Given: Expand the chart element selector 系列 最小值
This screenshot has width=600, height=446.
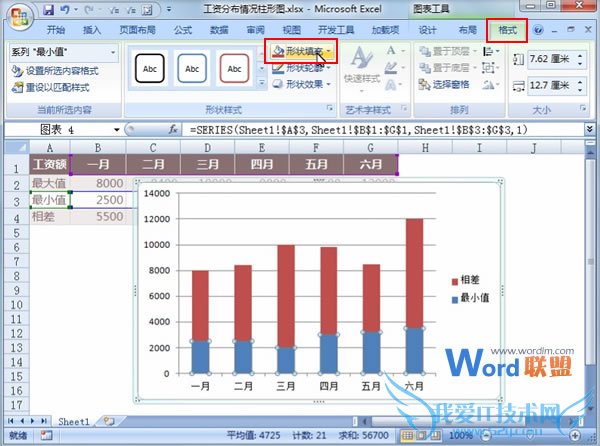Looking at the screenshot, I should coord(113,52).
